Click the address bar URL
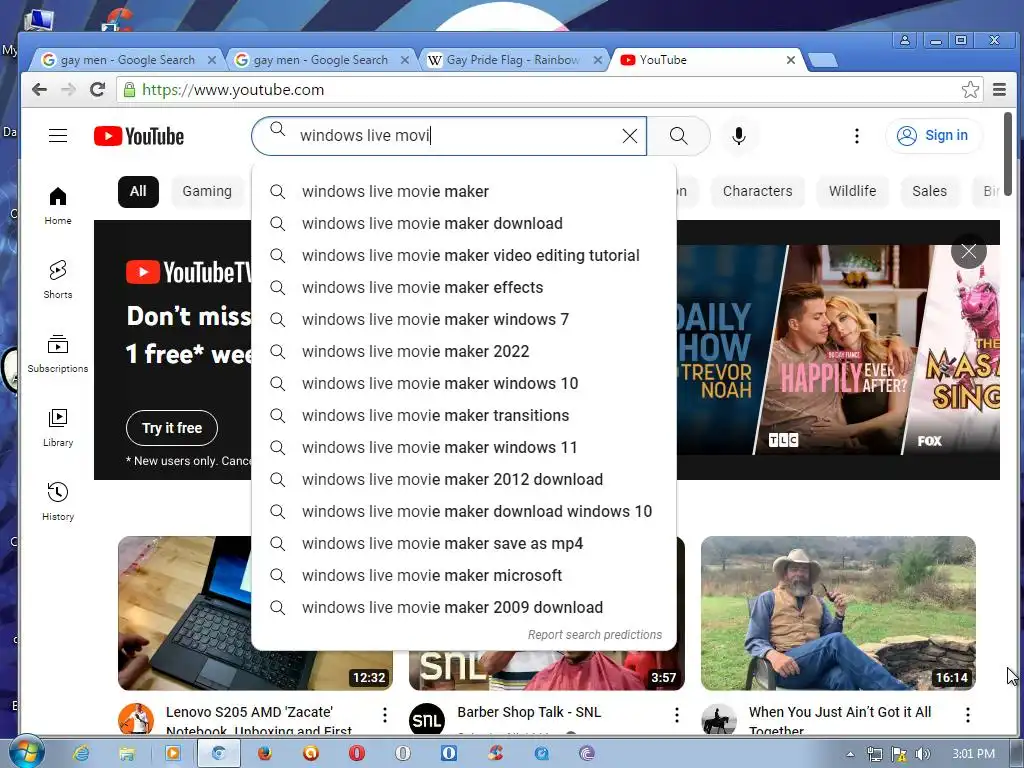Screen dimensions: 1024x768 pyautogui.click(x=233, y=89)
